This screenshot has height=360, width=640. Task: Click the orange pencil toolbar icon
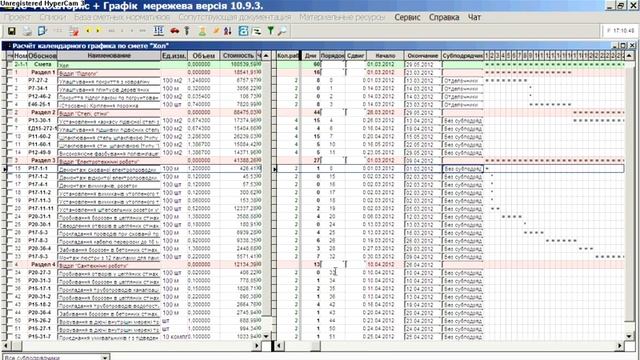pos(216,31)
